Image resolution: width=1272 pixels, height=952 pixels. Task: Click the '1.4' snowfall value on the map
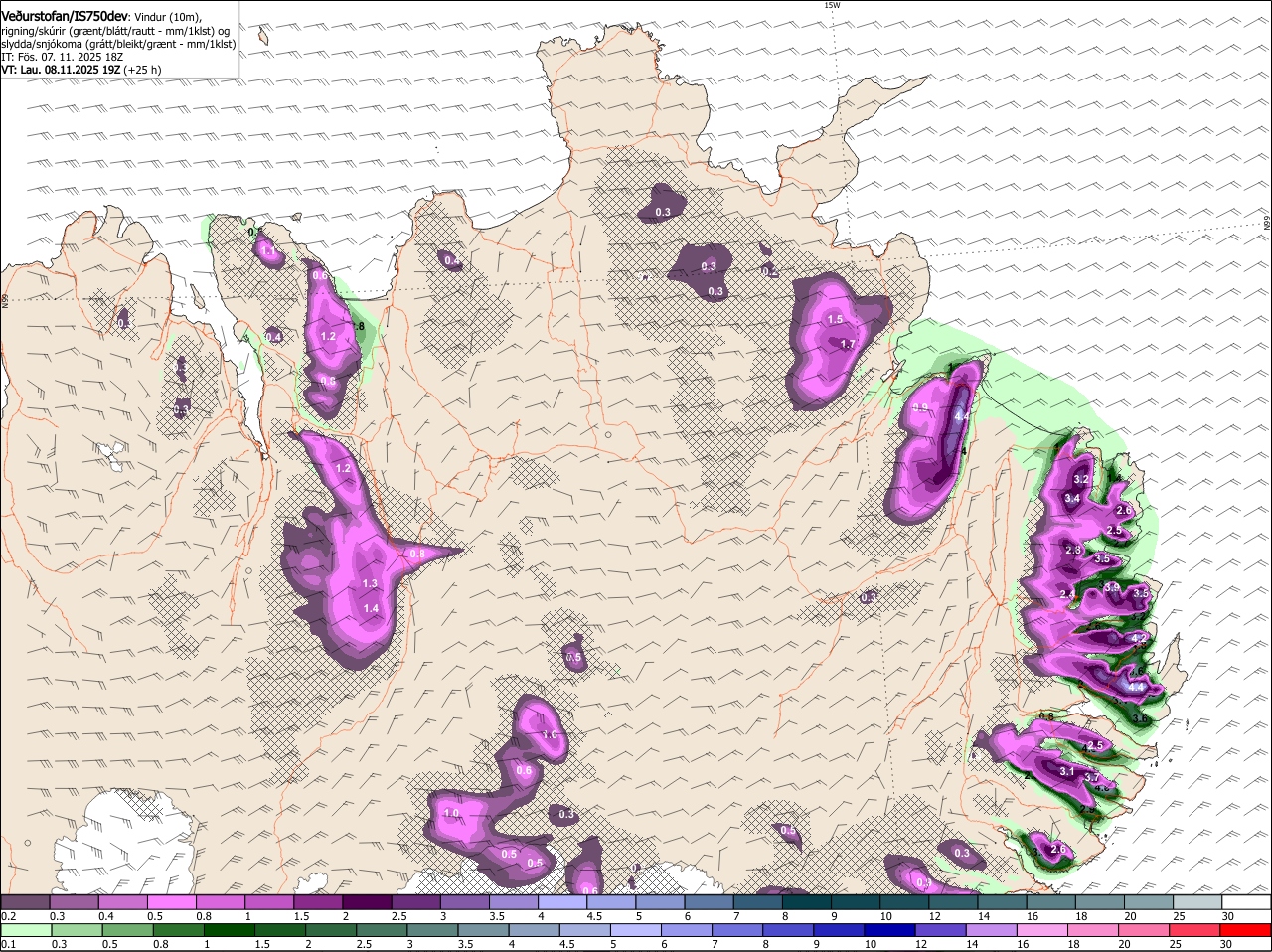(x=372, y=608)
